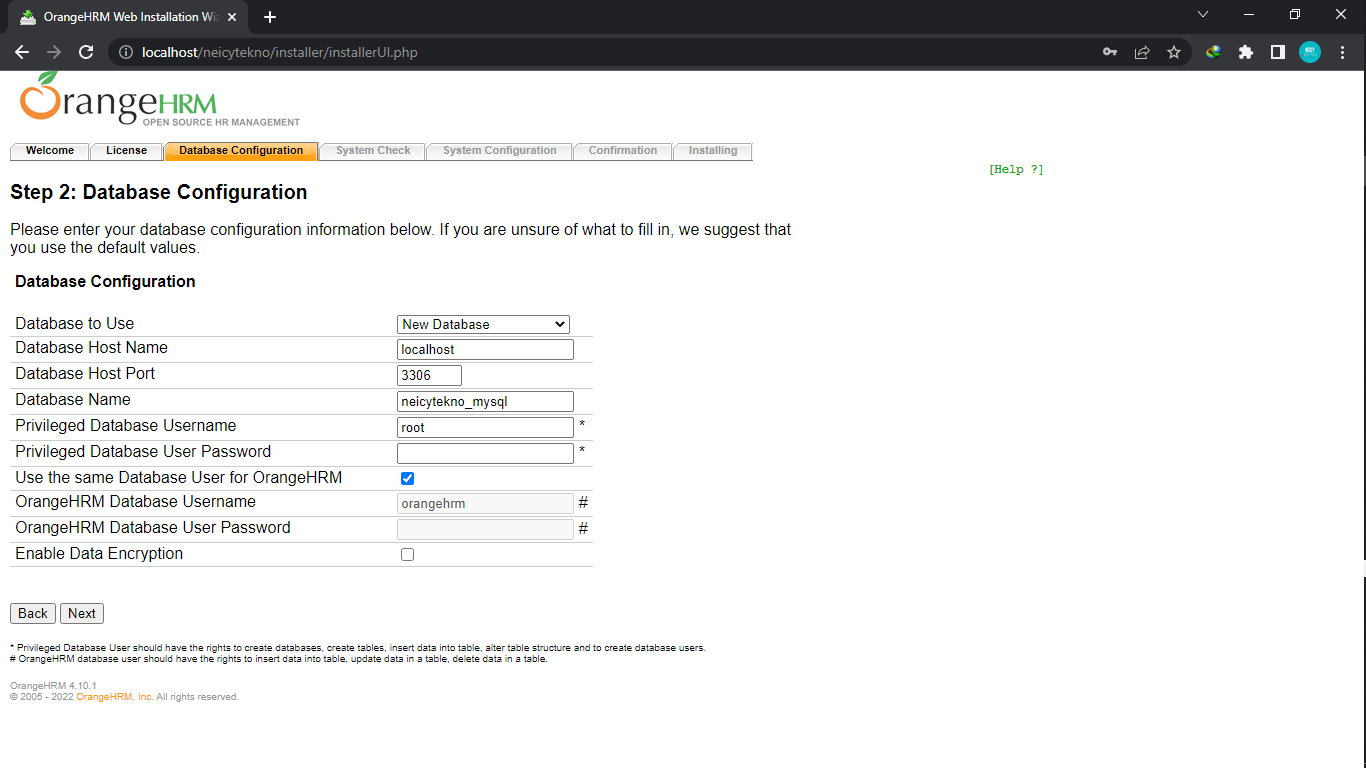Click the Step 2: Database Configuration heading
Viewport: 1366px width, 768px height.
pos(159,192)
